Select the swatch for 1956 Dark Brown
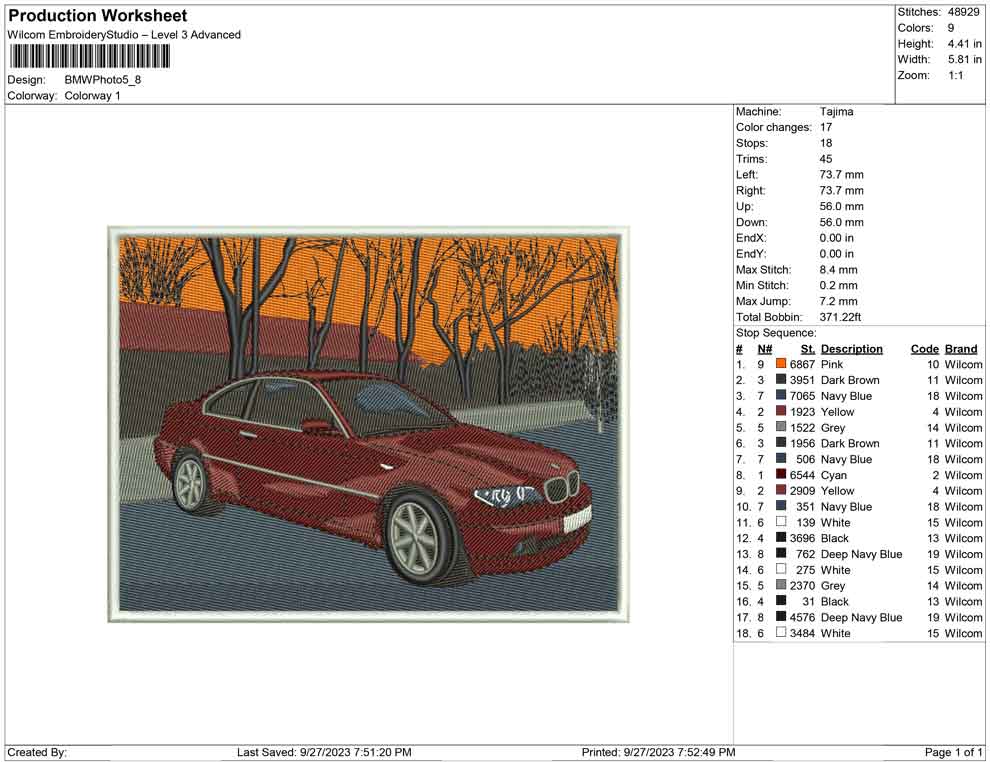The image size is (990, 762). (781, 443)
